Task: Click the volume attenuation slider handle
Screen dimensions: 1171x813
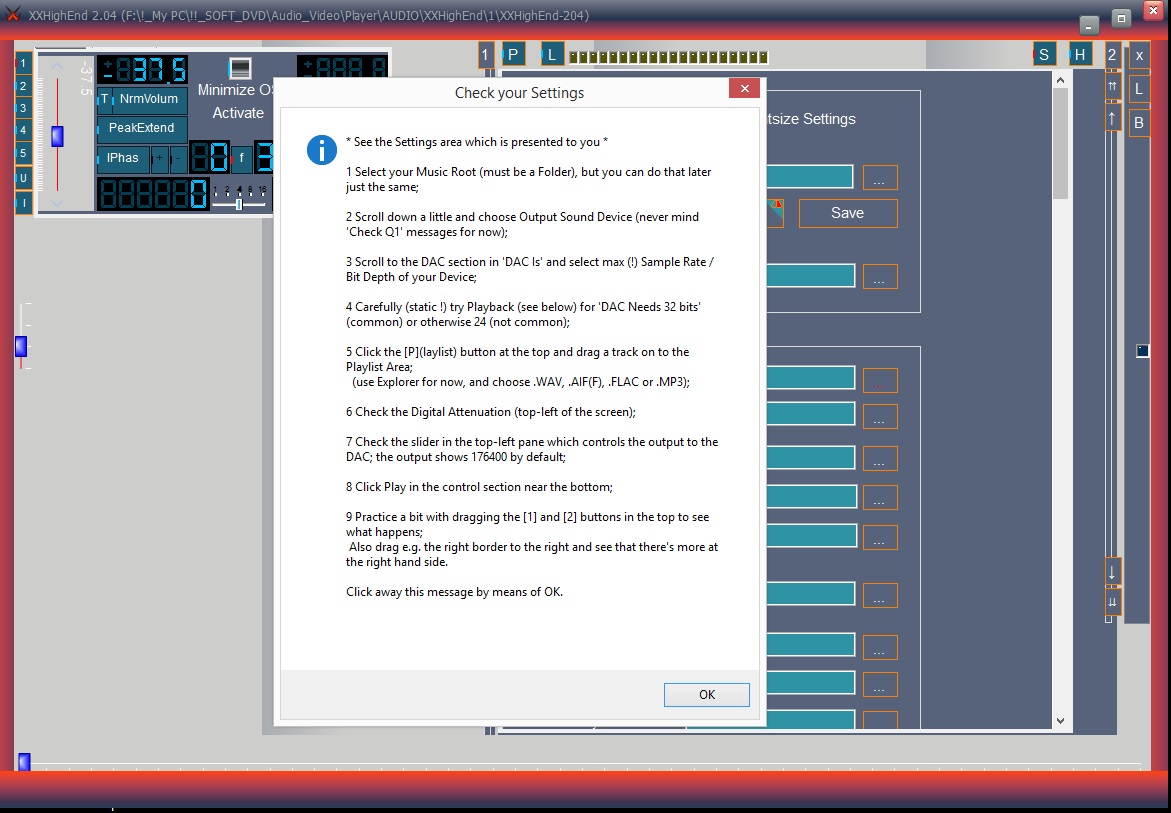Action: coord(57,137)
